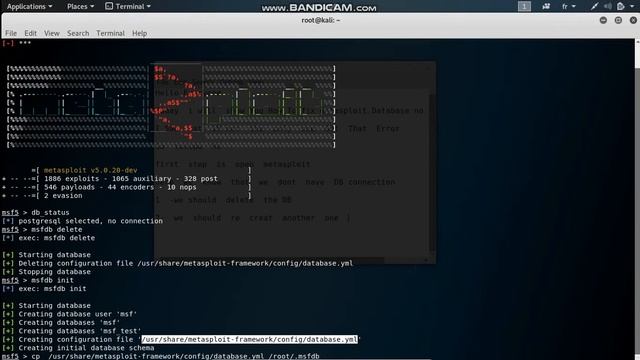Open the View menu in the terminal
This screenshot has height=360, width=640.
click(52, 33)
